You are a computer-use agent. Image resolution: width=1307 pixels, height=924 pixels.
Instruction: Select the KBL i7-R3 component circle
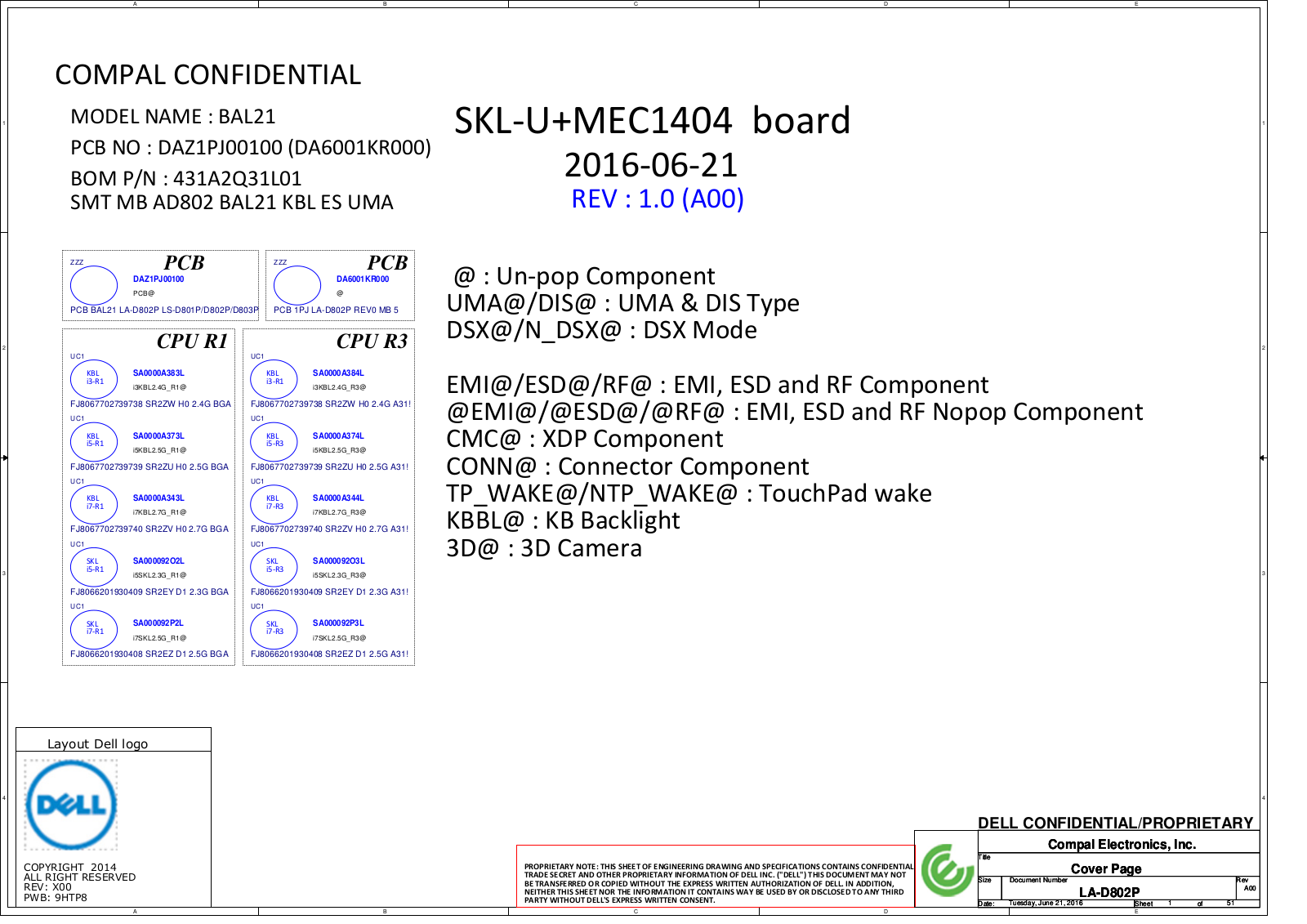[x=274, y=503]
